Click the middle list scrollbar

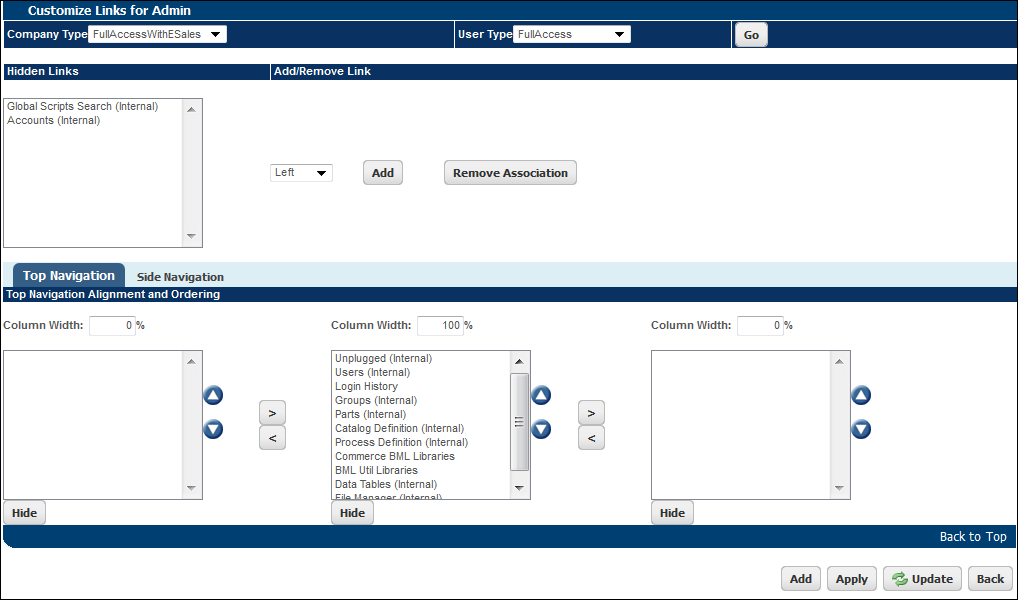(519, 420)
